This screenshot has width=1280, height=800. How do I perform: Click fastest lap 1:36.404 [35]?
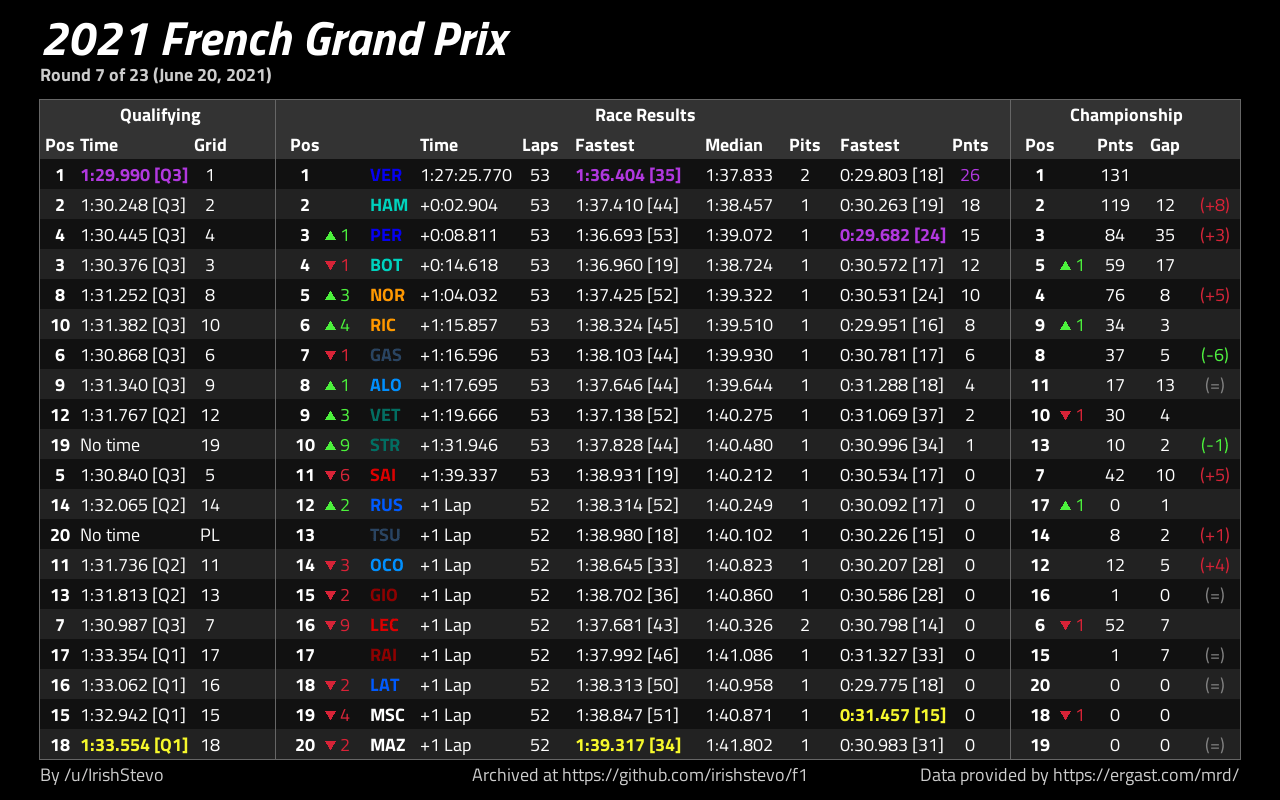(628, 175)
